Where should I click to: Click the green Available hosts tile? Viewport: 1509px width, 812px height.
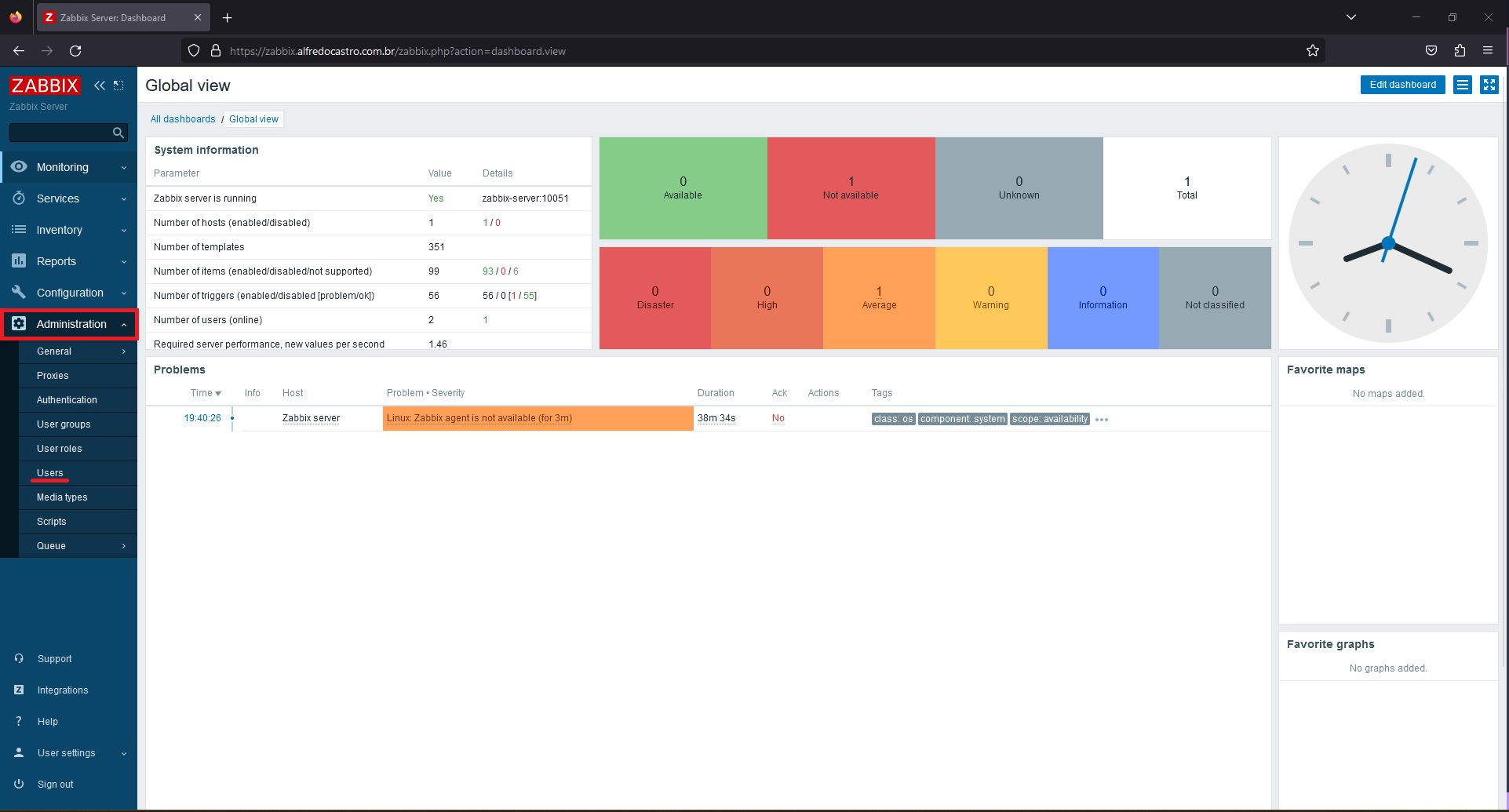(x=683, y=188)
